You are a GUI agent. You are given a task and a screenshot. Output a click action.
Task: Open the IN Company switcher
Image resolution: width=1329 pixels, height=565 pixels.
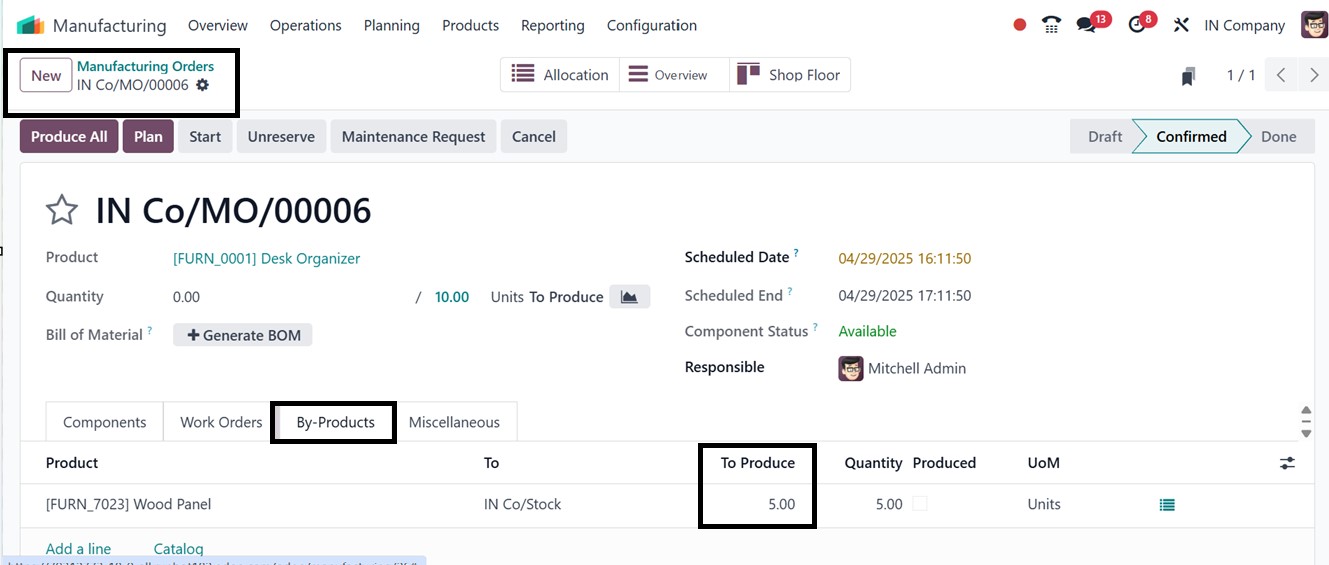click(1244, 25)
